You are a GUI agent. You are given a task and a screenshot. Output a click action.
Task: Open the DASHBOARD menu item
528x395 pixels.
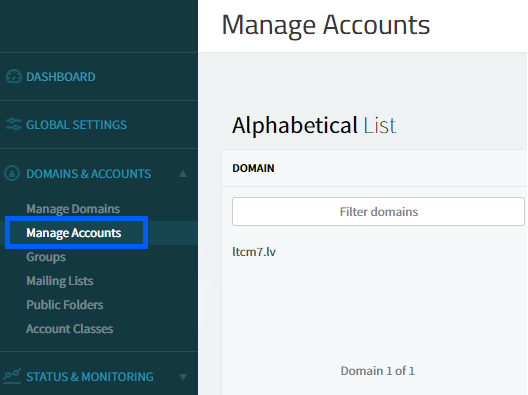pos(61,77)
